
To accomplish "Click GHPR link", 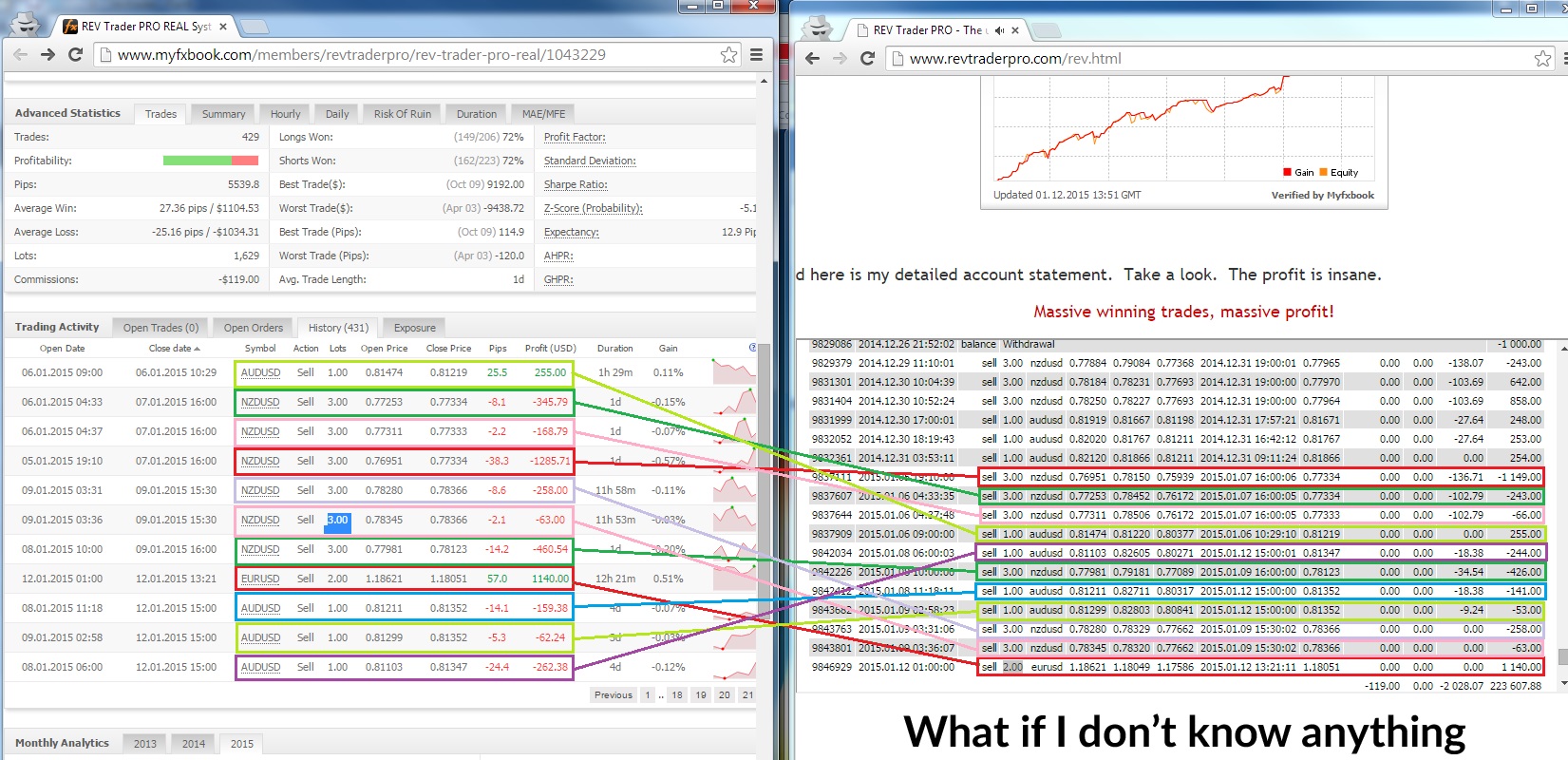I will click(x=558, y=279).
